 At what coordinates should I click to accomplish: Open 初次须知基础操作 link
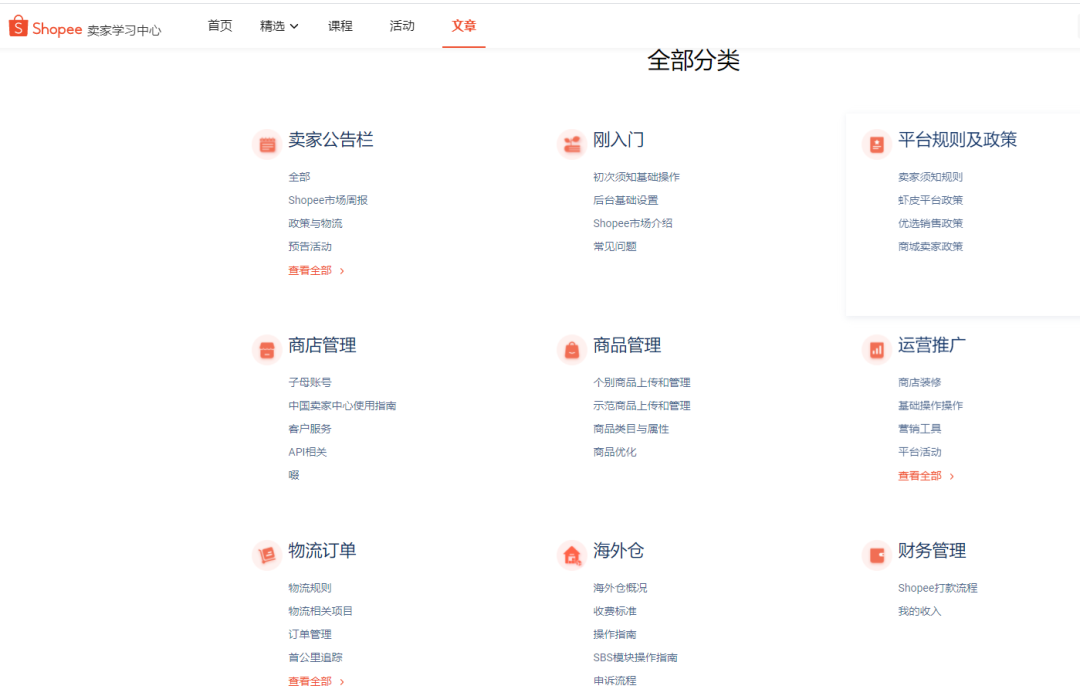[636, 177]
